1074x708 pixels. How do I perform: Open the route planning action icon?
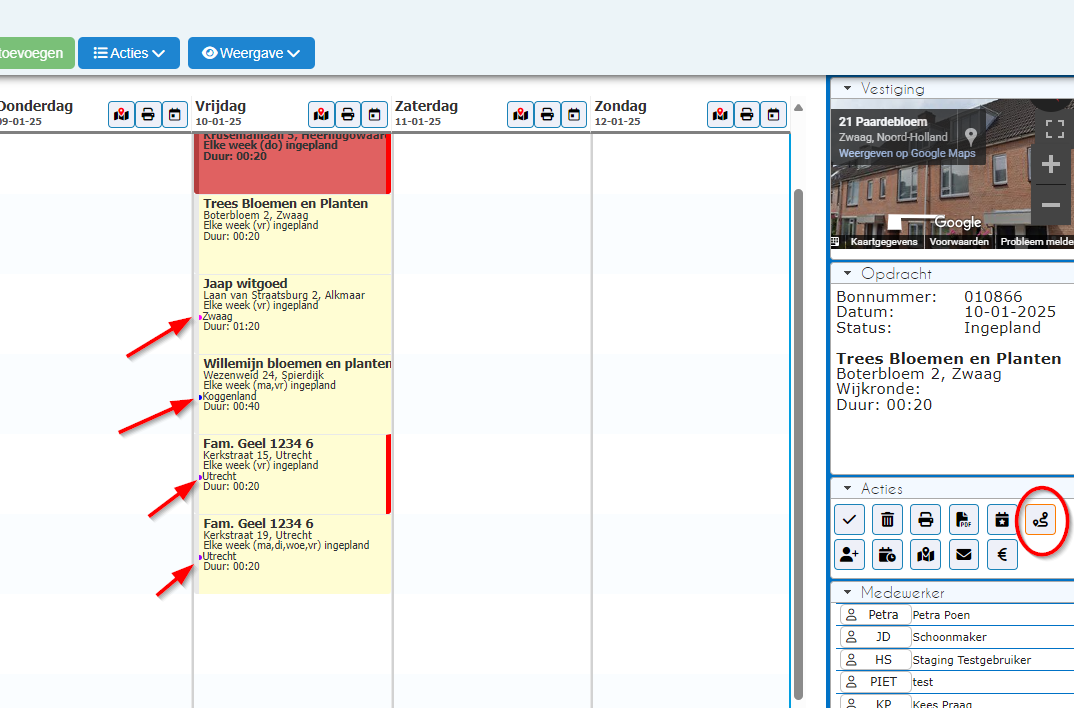1040,520
